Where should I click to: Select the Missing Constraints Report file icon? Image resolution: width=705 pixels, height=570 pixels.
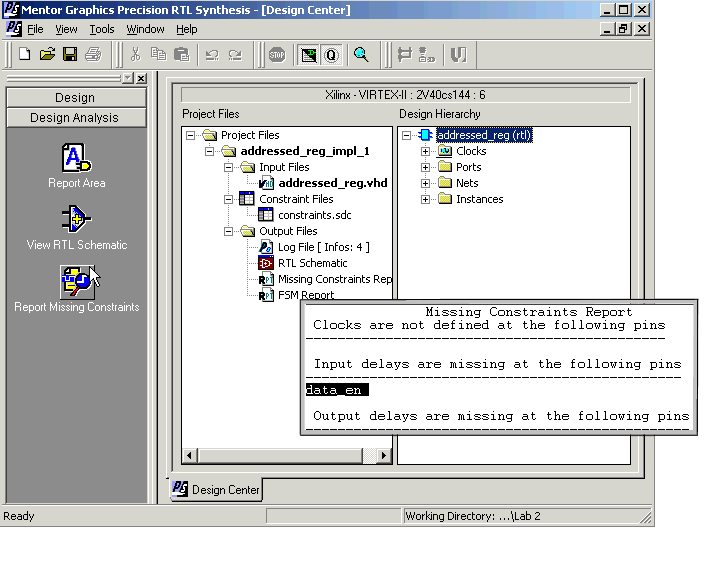click(x=266, y=279)
